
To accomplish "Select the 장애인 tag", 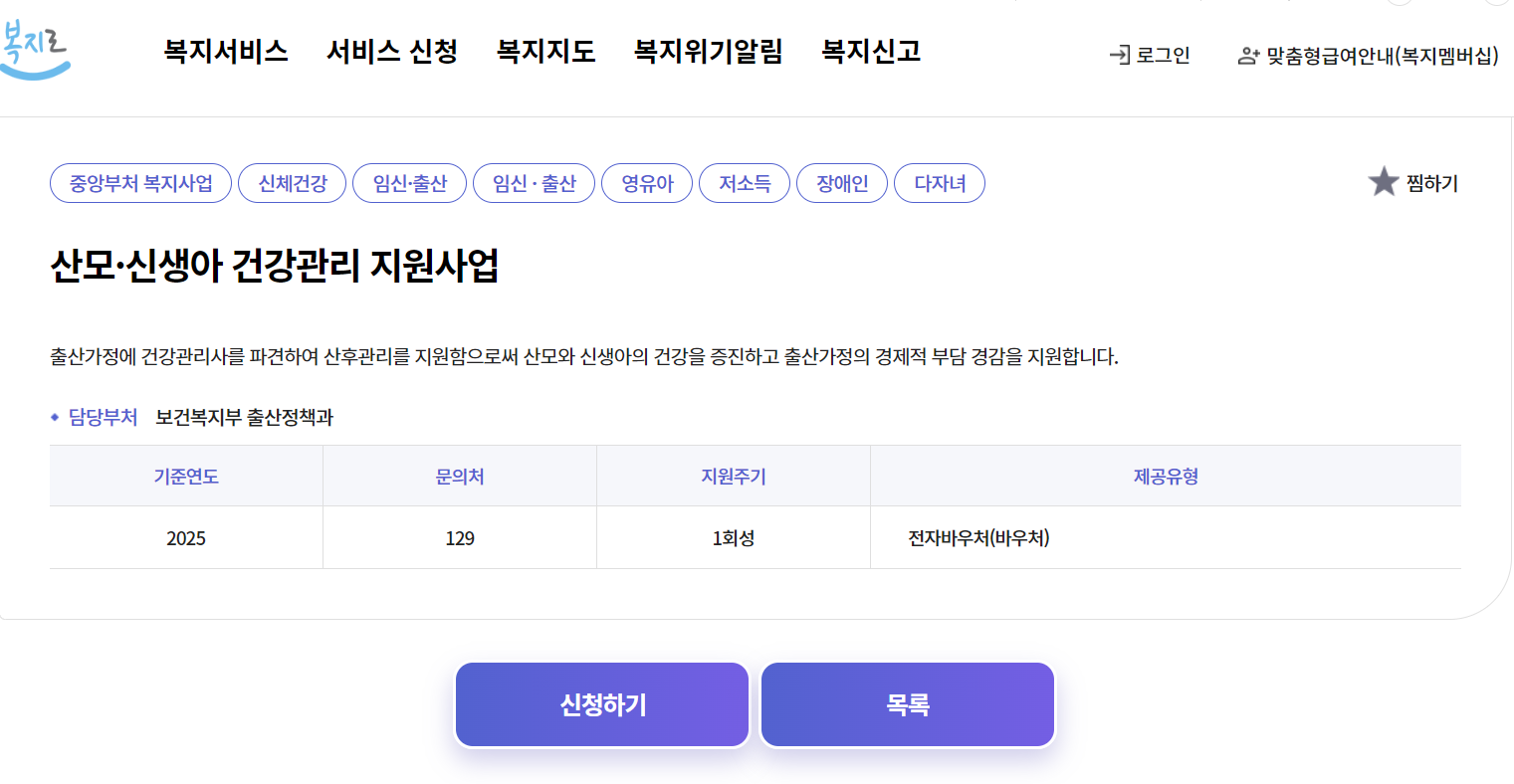I will pos(841,182).
